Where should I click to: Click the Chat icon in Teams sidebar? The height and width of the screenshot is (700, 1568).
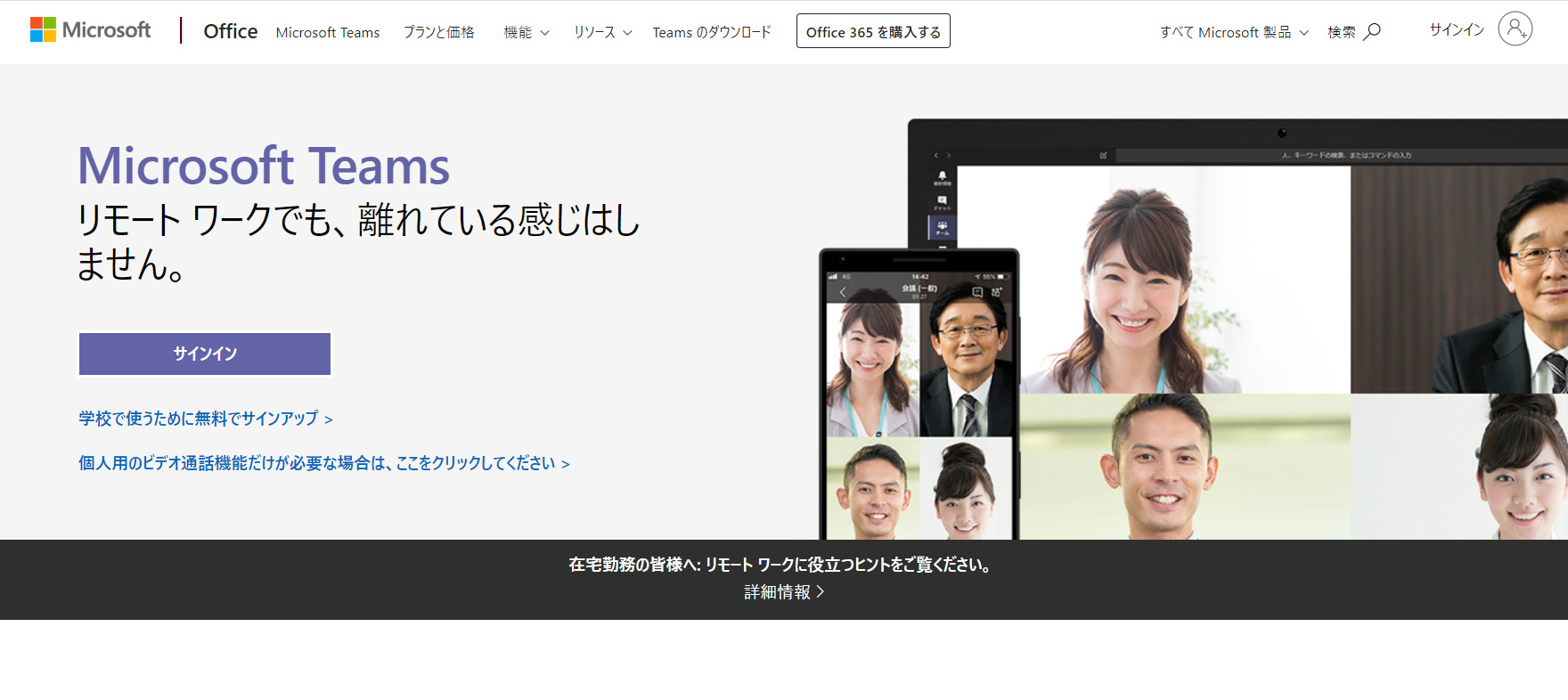click(x=942, y=201)
